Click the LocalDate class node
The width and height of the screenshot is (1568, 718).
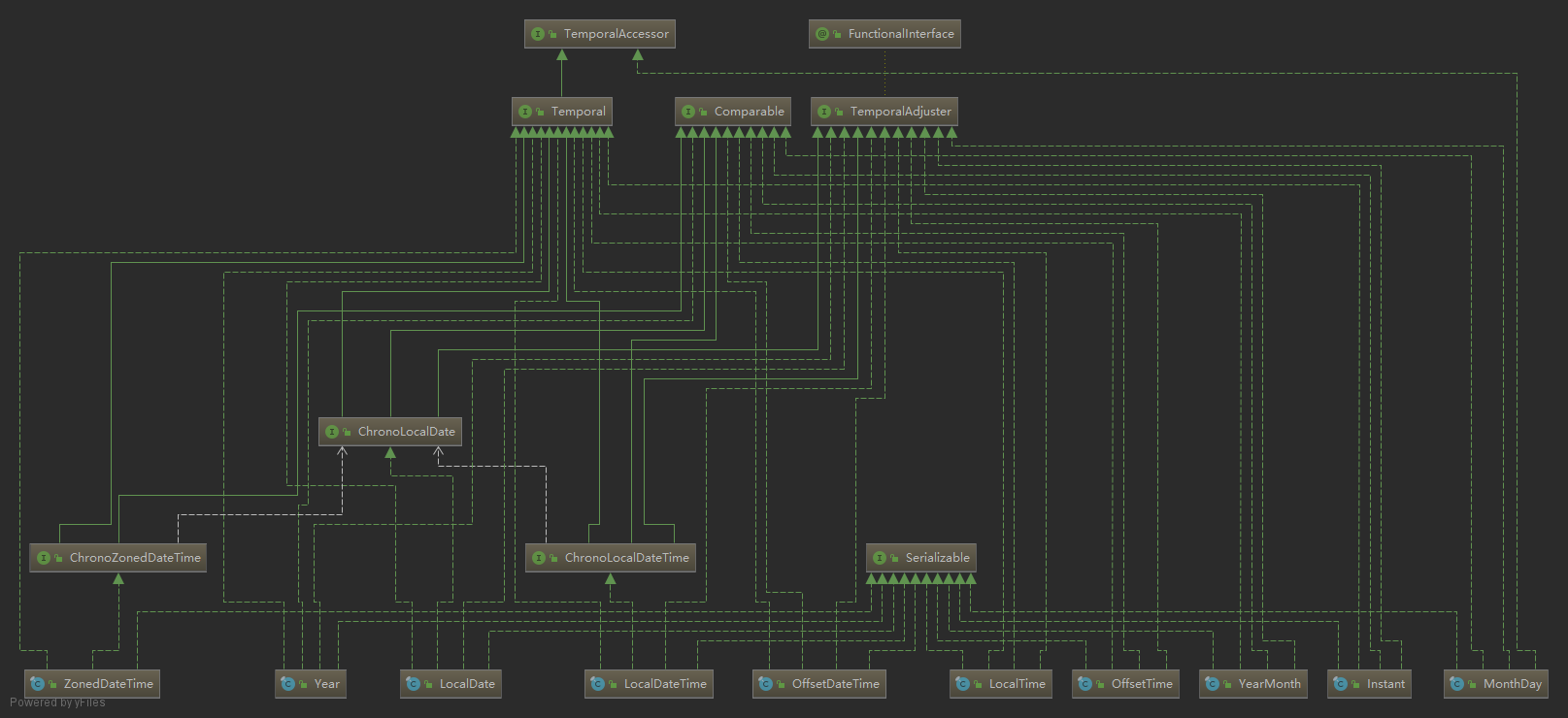(450, 684)
